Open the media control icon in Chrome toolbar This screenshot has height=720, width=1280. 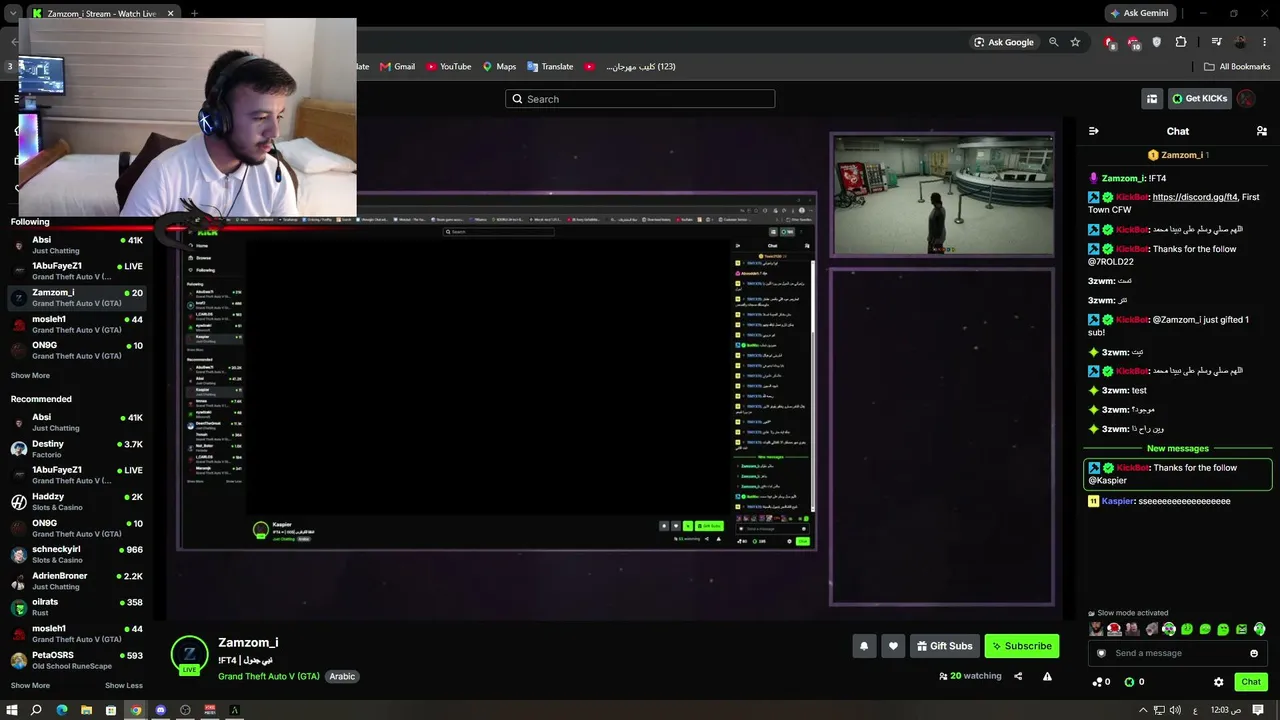pos(1216,42)
